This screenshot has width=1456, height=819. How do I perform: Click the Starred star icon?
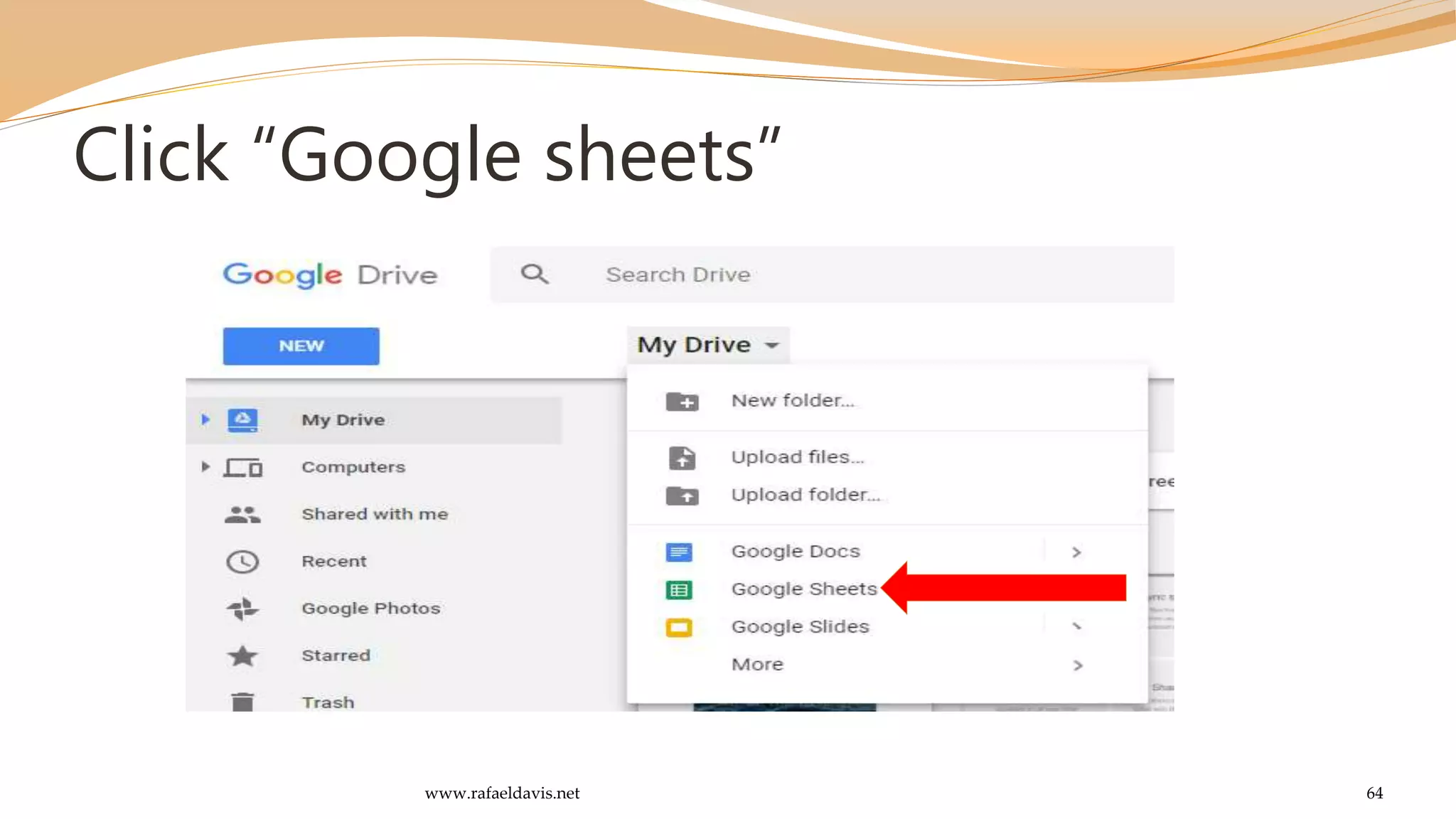click(242, 655)
